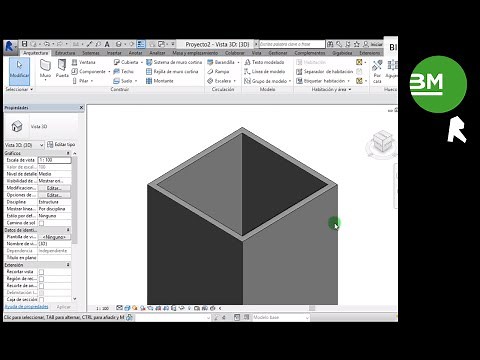Select the Muro wall tool
The width and height of the screenshot is (480, 360).
(x=45, y=69)
